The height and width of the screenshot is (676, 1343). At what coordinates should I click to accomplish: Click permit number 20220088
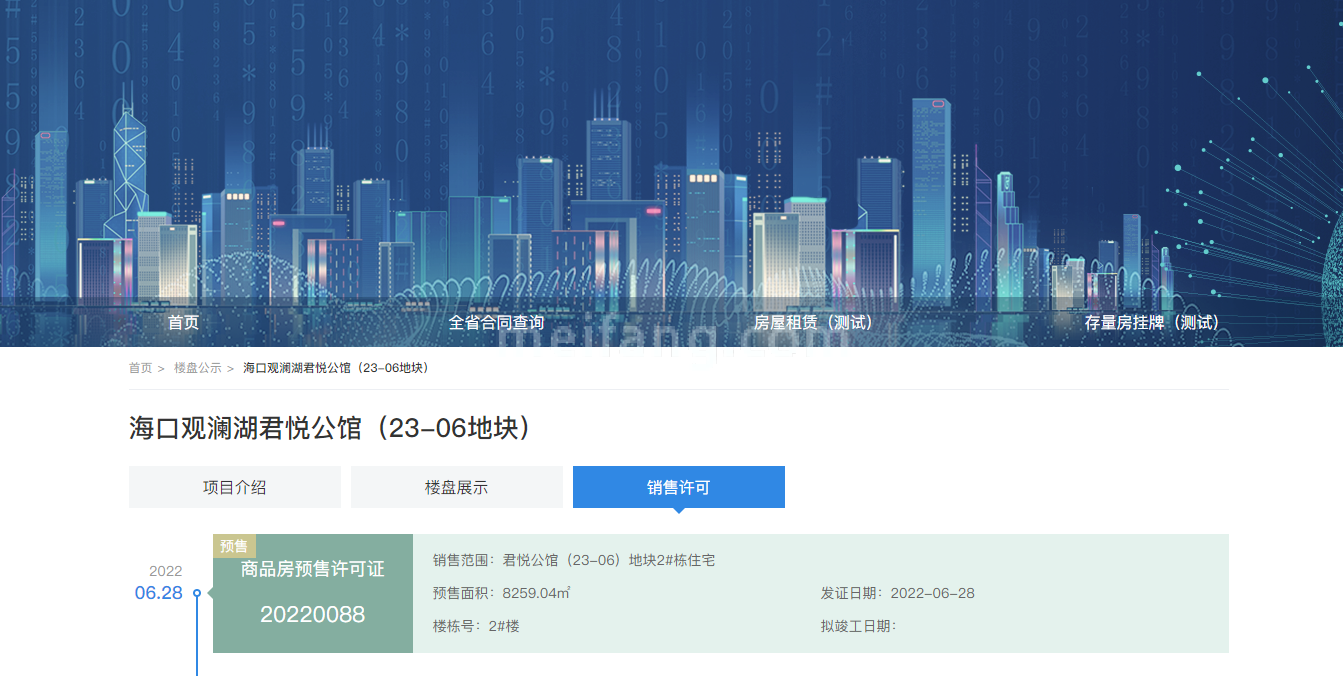313,615
